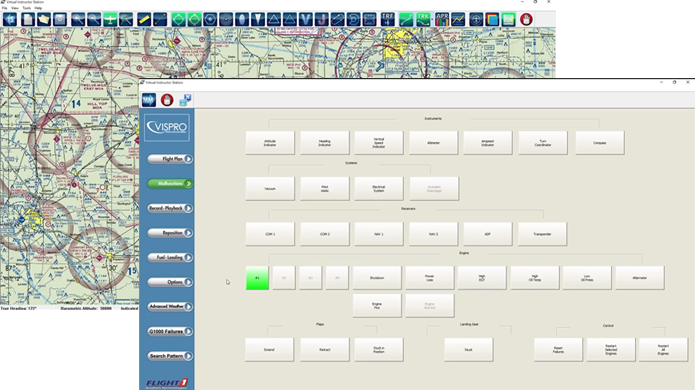Open the View menu

[15, 8]
